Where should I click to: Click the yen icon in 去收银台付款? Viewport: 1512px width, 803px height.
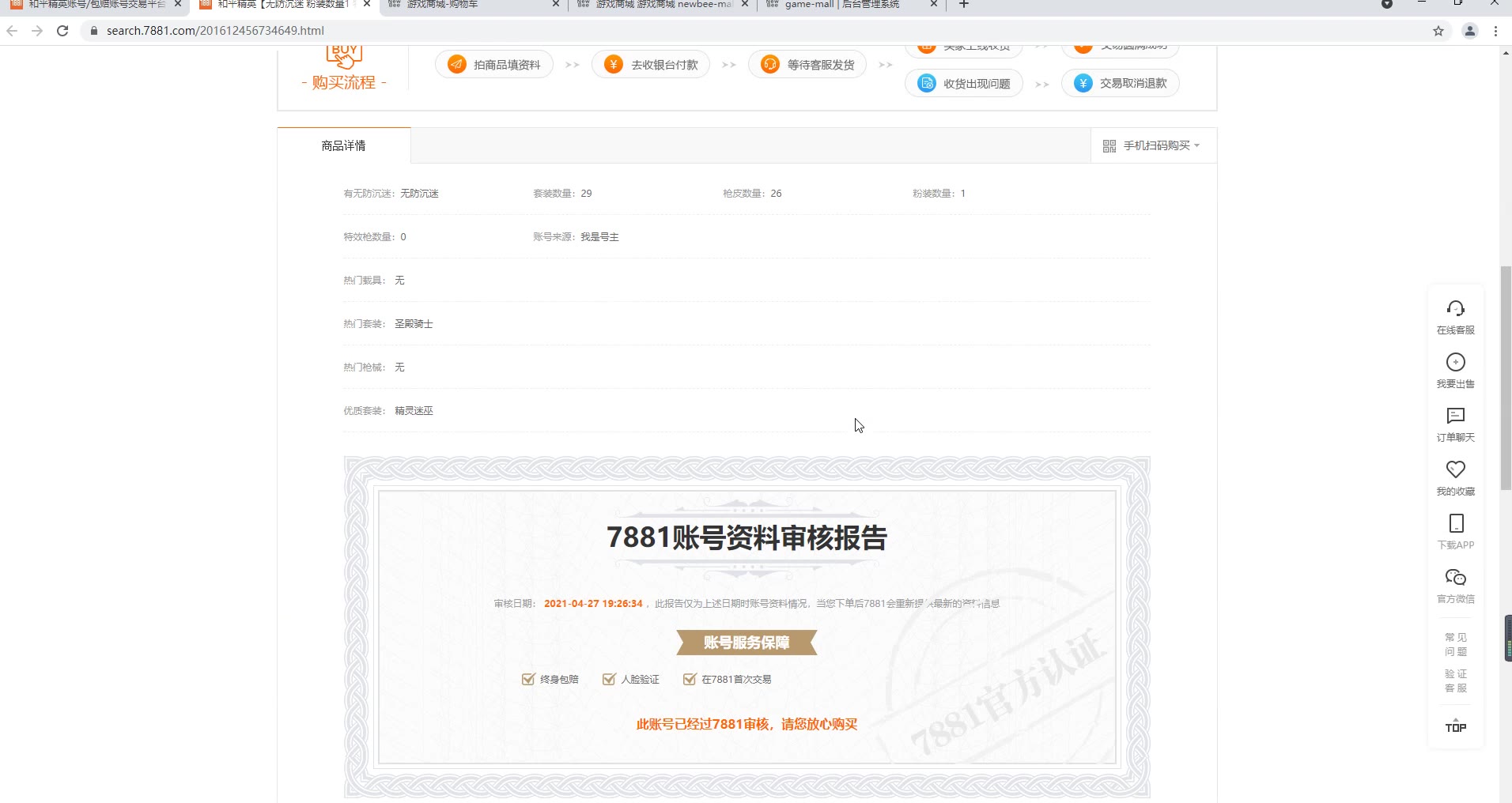coord(614,65)
